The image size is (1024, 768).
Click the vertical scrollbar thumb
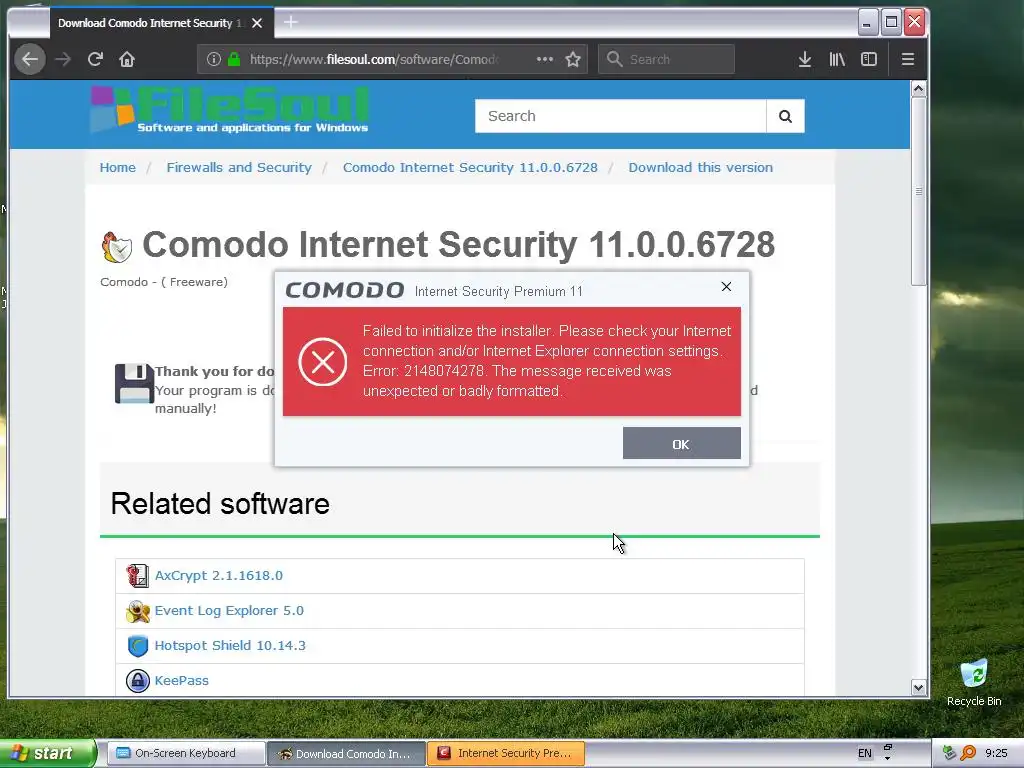[918, 191]
